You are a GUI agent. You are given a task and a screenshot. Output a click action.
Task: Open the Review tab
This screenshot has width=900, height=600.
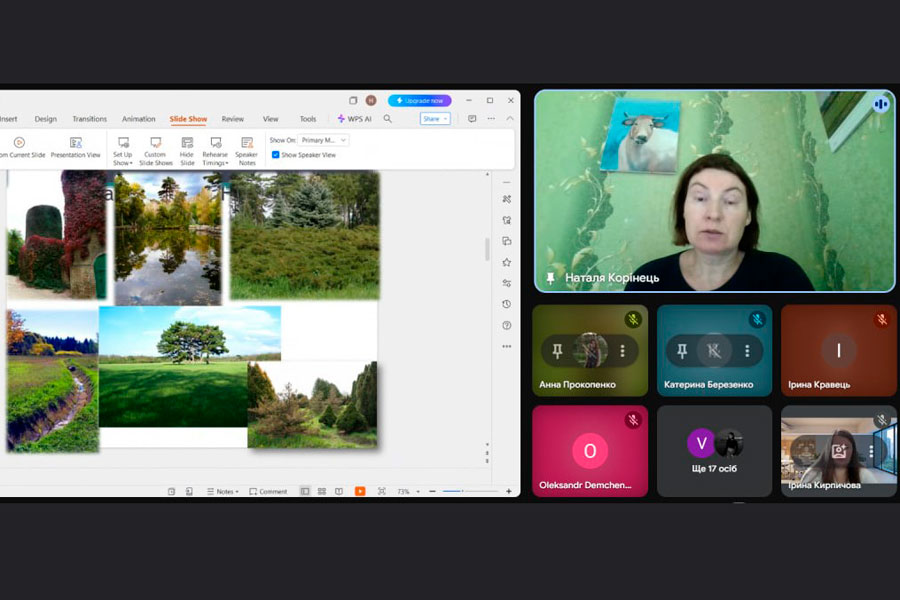232,119
